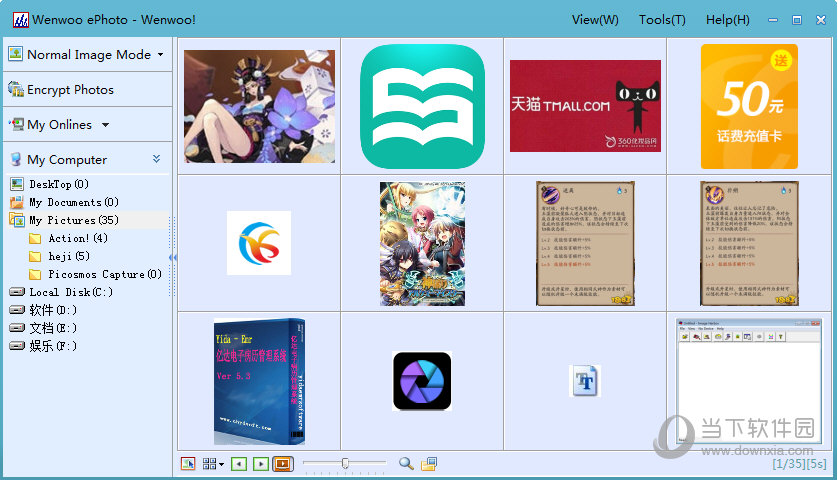Select the anime girl with purple flower thumbnail

pos(259,106)
